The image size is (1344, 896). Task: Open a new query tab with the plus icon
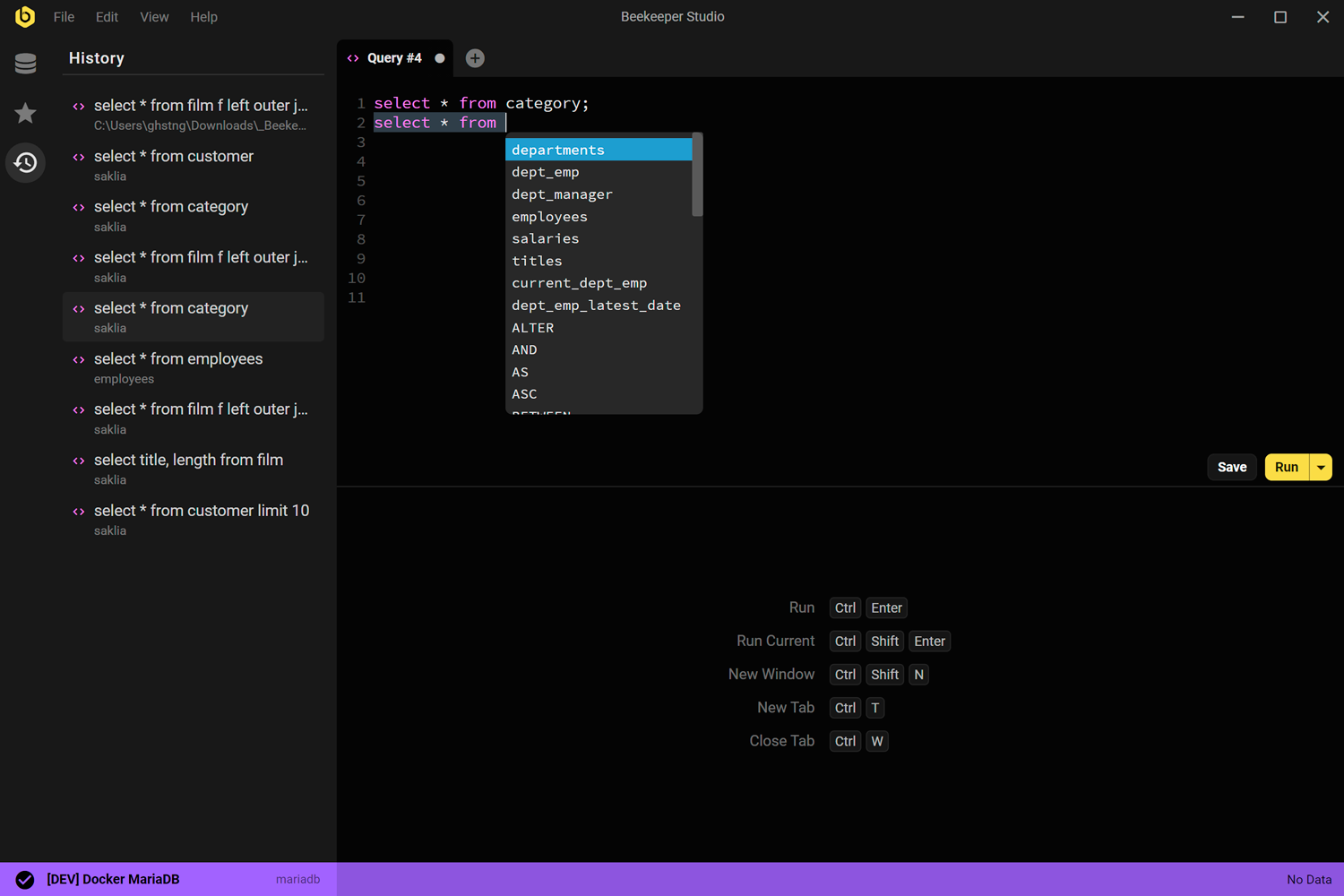coord(474,57)
